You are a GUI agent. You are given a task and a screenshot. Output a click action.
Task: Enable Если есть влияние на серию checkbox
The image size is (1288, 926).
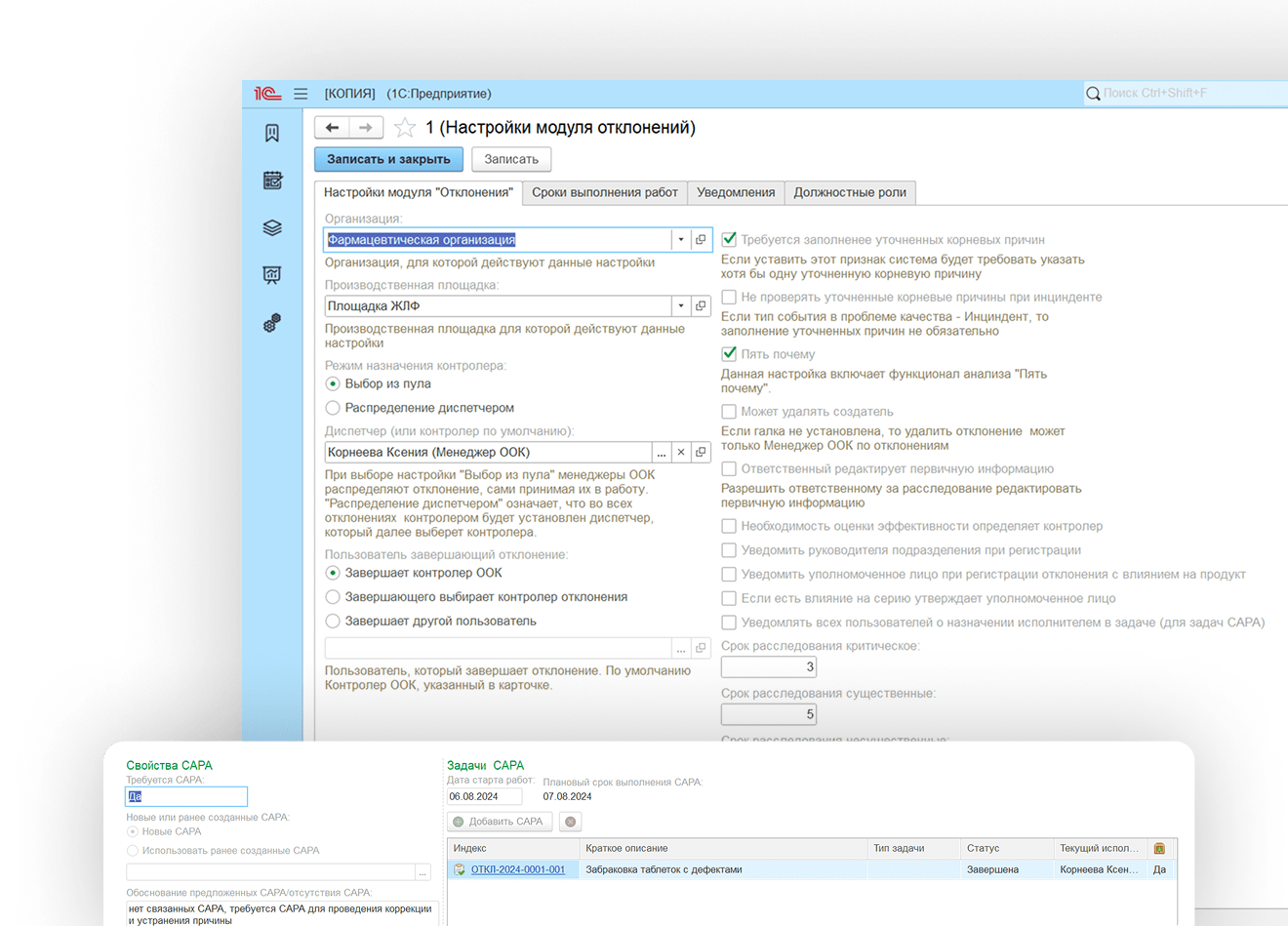point(729,598)
